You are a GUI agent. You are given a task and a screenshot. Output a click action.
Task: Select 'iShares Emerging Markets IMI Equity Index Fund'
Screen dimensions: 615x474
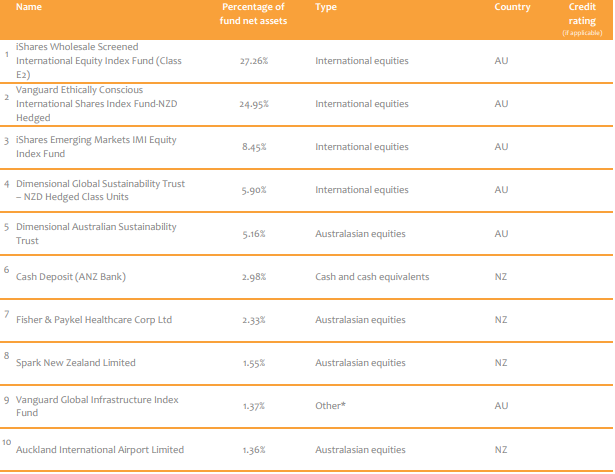pos(96,147)
